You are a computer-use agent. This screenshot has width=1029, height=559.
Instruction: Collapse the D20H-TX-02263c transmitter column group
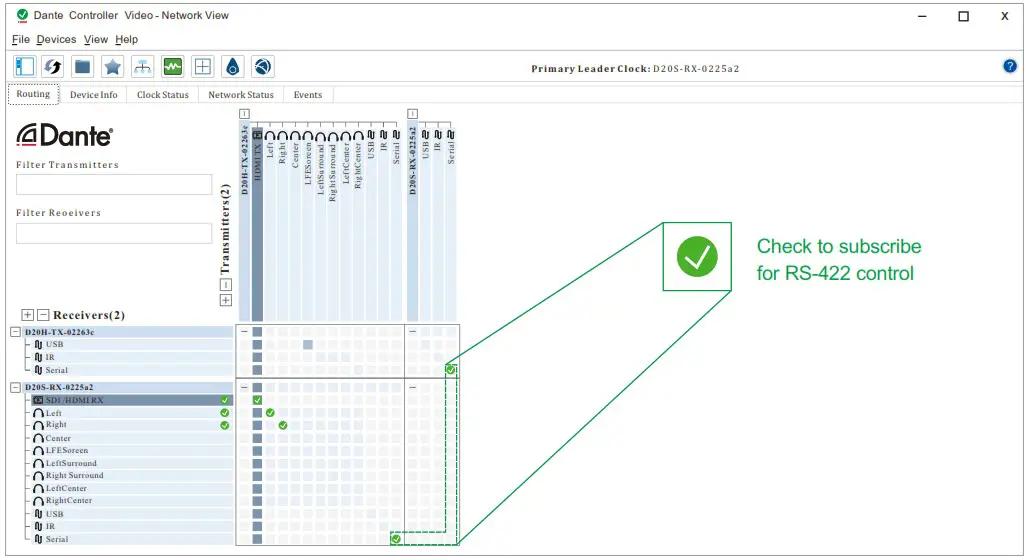[x=245, y=114]
